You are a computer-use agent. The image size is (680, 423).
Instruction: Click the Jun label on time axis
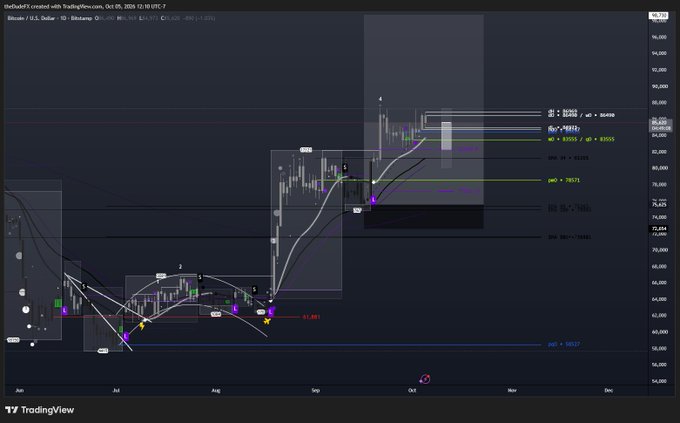pyautogui.click(x=20, y=390)
